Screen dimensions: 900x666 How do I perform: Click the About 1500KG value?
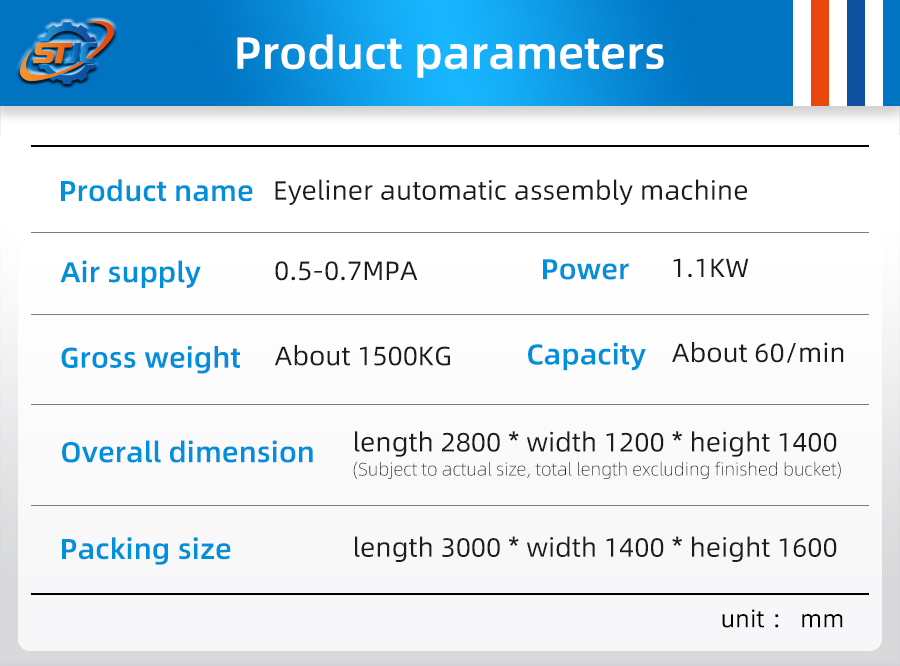tap(363, 357)
